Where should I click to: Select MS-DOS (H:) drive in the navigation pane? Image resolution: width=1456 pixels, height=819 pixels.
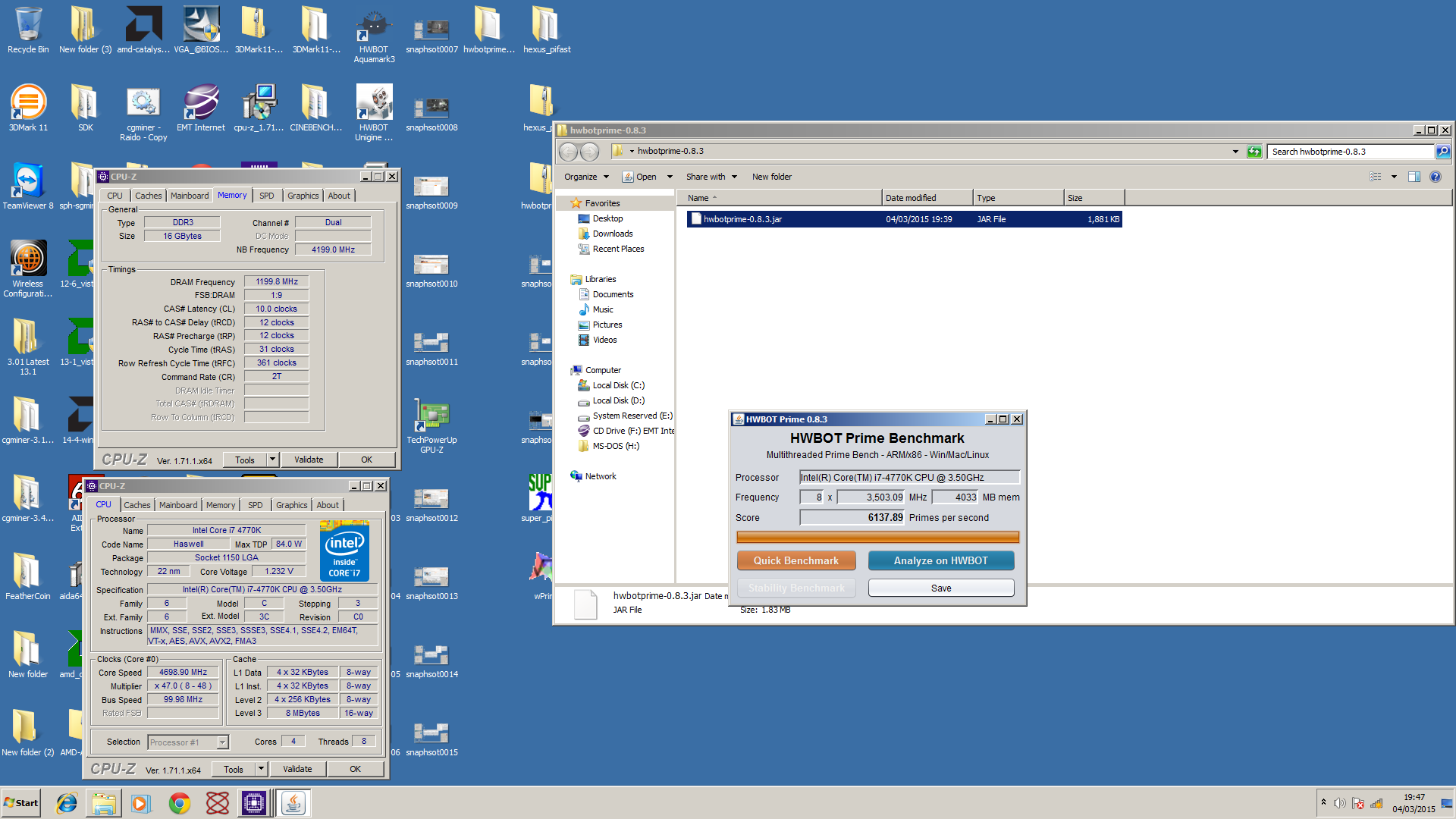coord(615,446)
